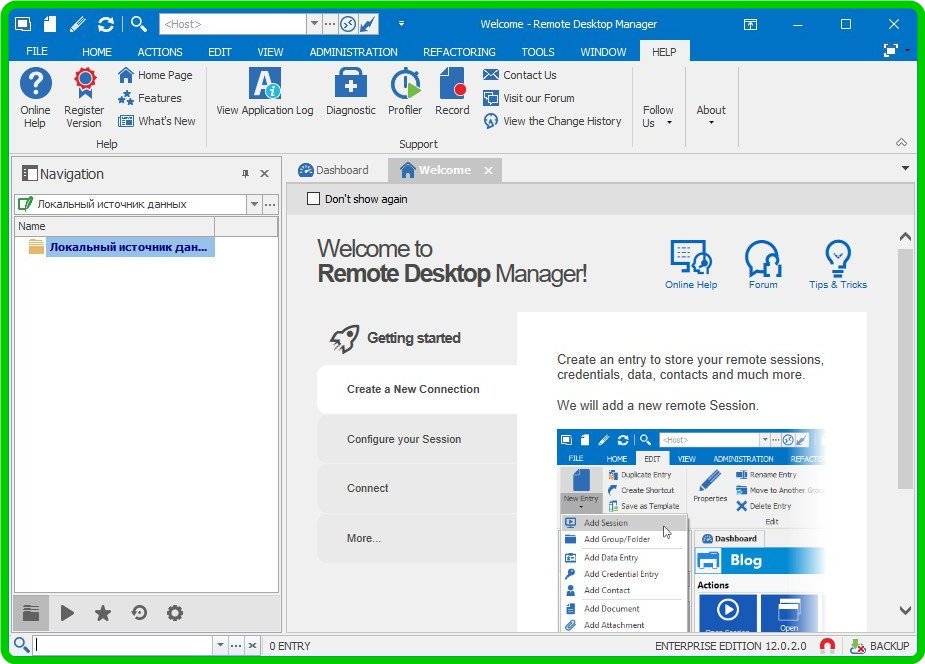
Task: Click the Name column header
Action: pos(114,226)
